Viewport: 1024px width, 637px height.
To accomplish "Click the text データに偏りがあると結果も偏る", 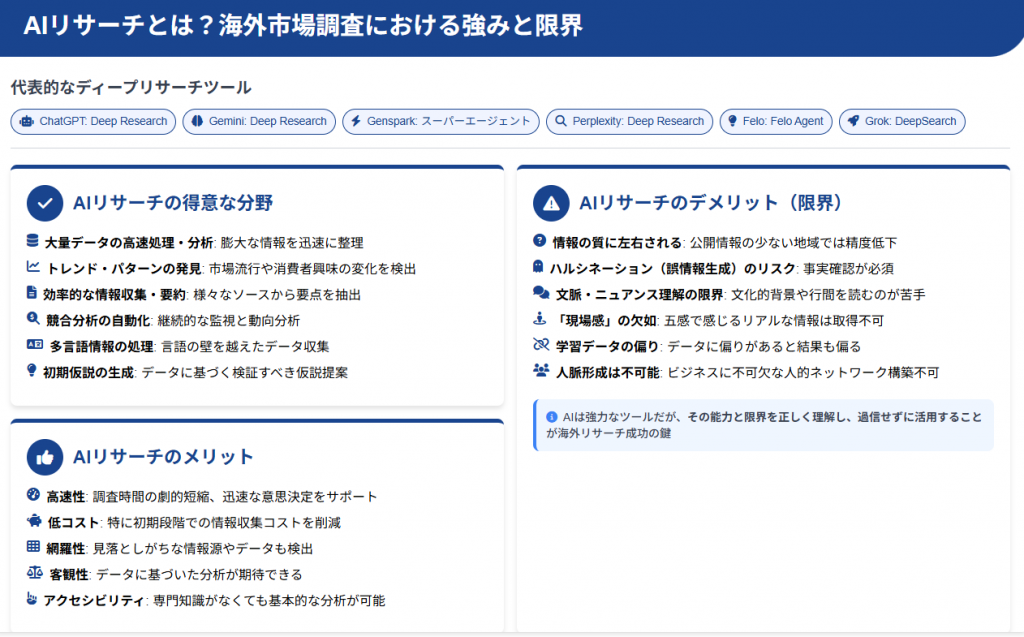I will [764, 346].
